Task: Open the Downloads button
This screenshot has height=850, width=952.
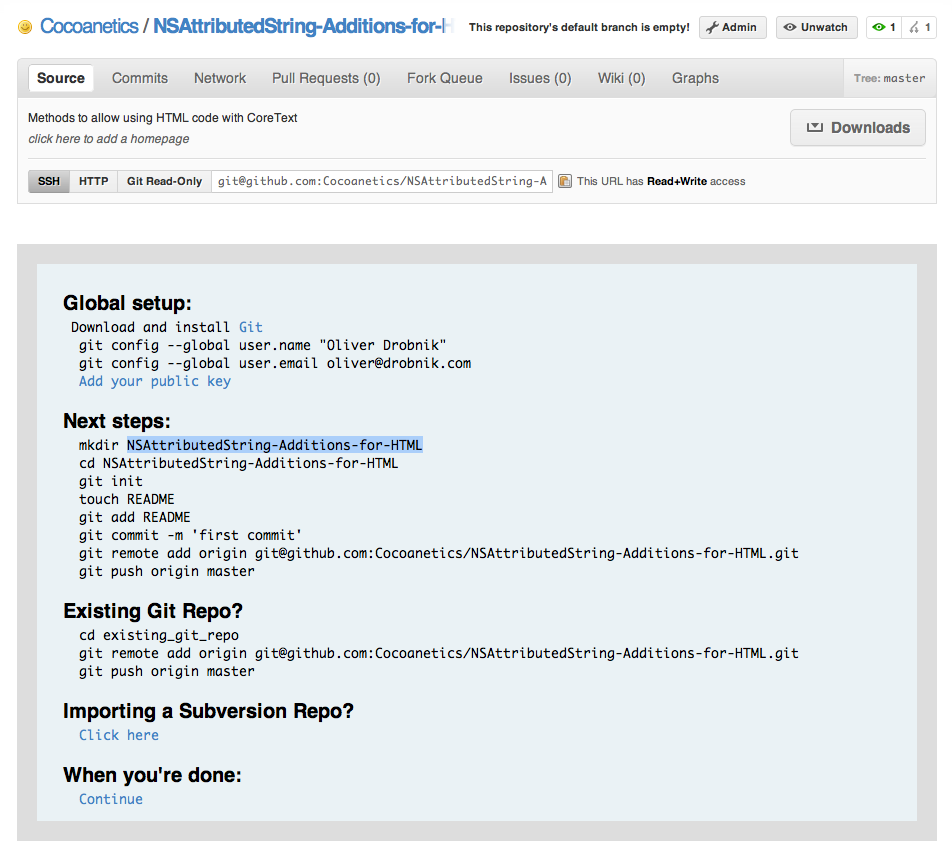Action: tap(857, 128)
